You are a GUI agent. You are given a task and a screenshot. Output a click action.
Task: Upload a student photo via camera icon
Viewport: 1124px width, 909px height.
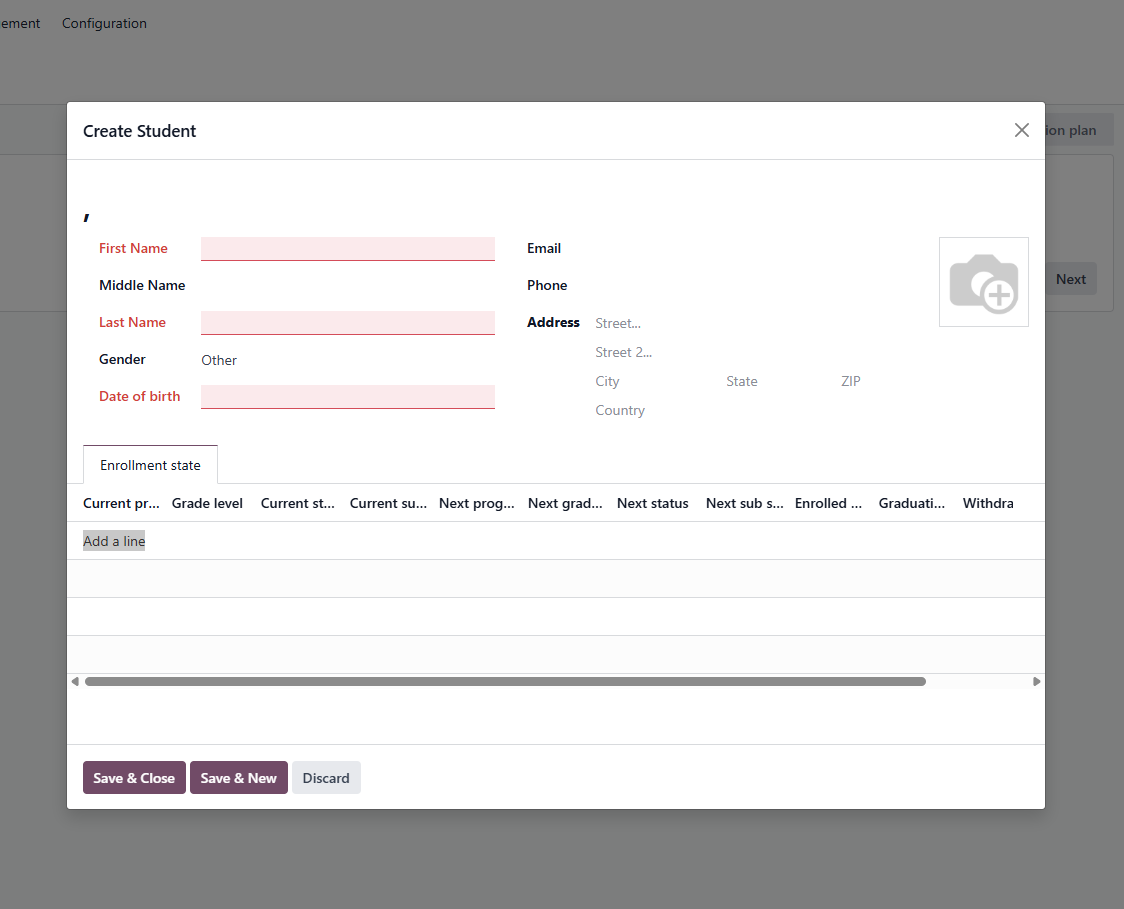pos(983,282)
